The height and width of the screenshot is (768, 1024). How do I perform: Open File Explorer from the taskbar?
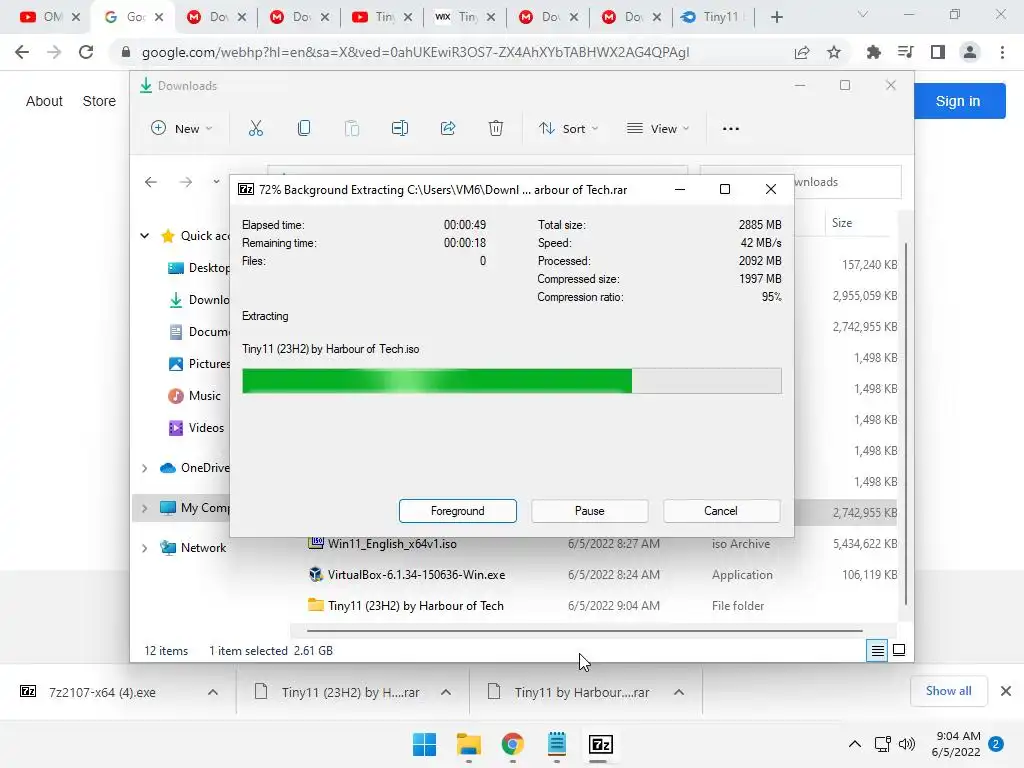[x=469, y=744]
